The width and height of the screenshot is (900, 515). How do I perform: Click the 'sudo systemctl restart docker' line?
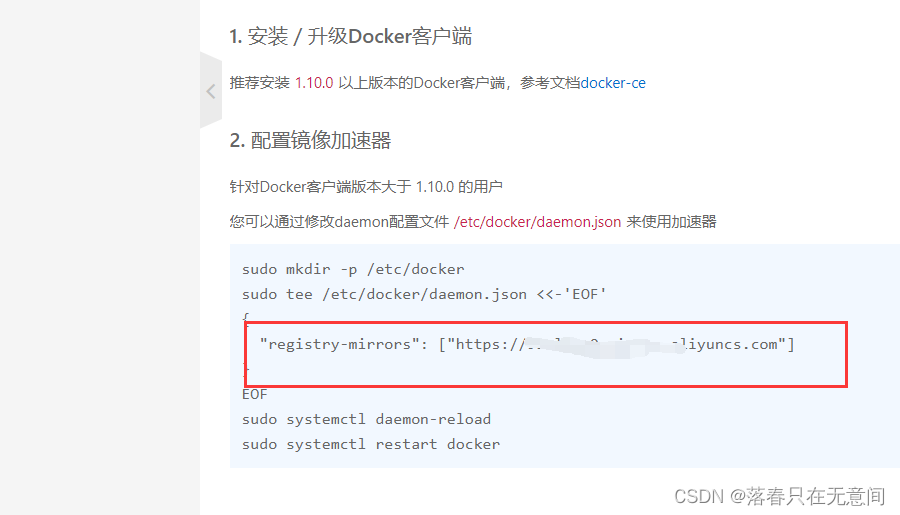[x=370, y=444]
